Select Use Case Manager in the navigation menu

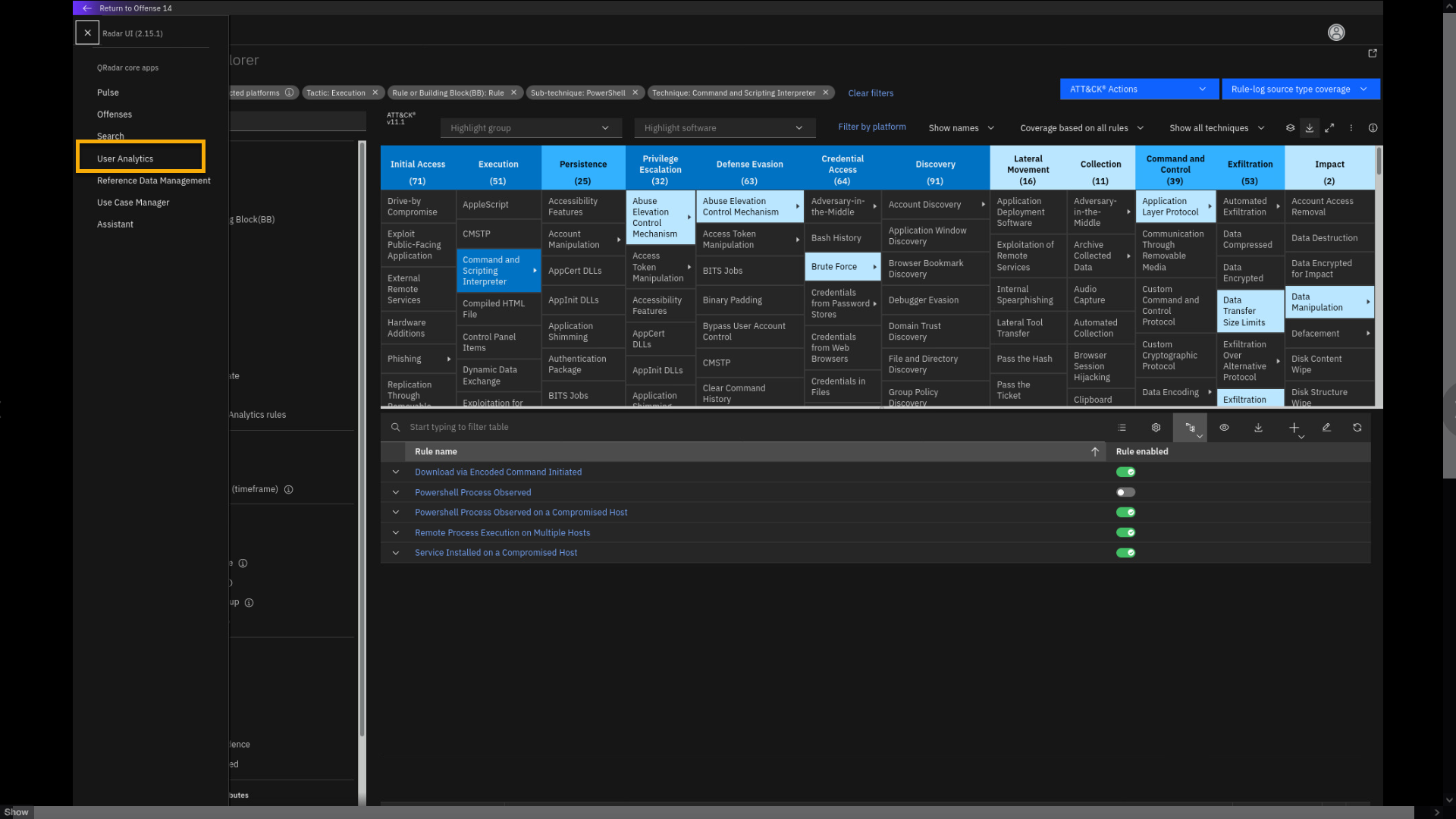(133, 202)
